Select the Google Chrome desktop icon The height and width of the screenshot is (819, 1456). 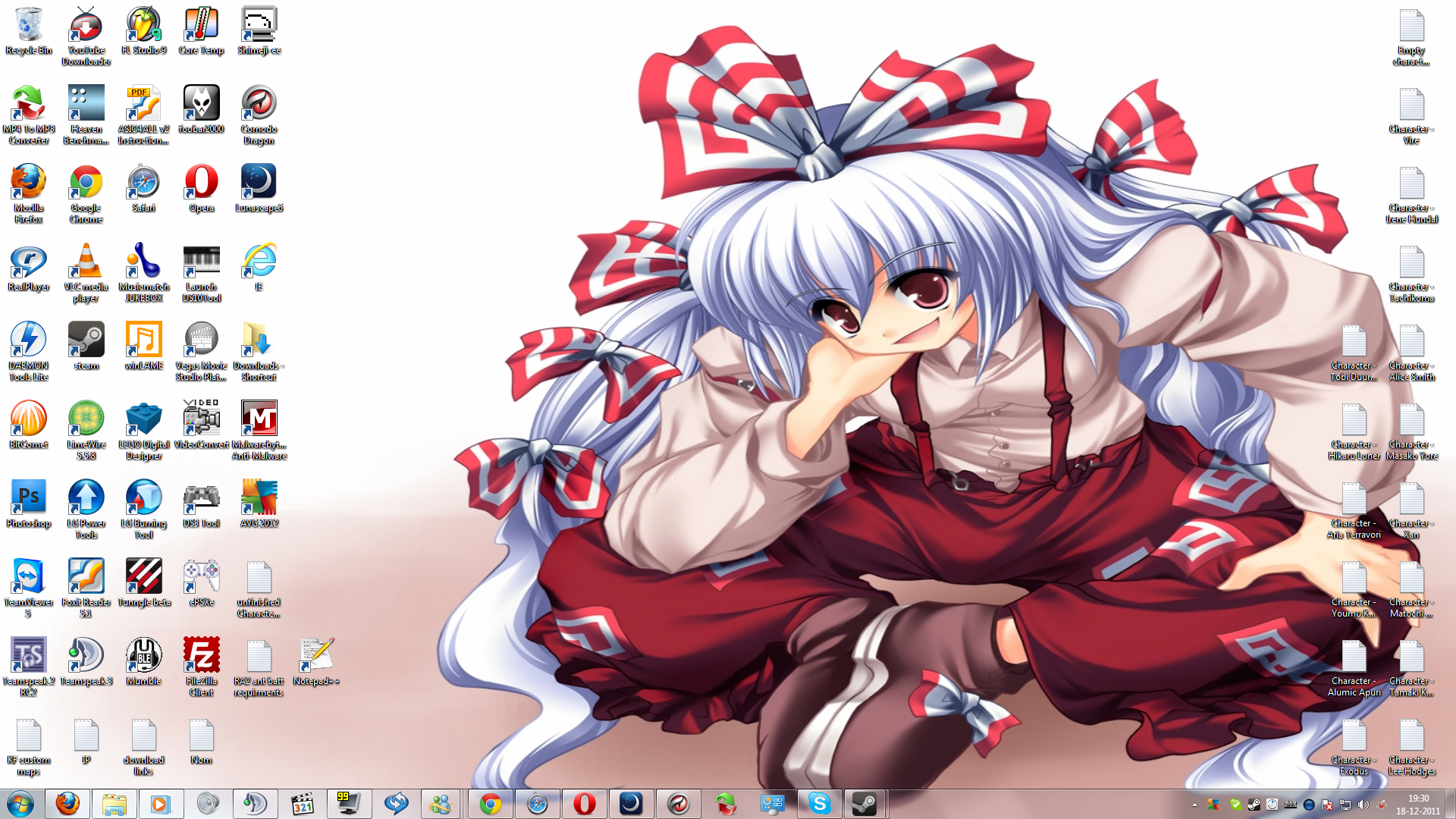[86, 194]
